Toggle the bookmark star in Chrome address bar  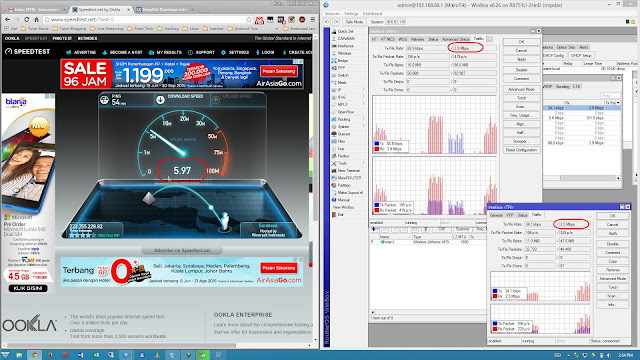[249, 20]
